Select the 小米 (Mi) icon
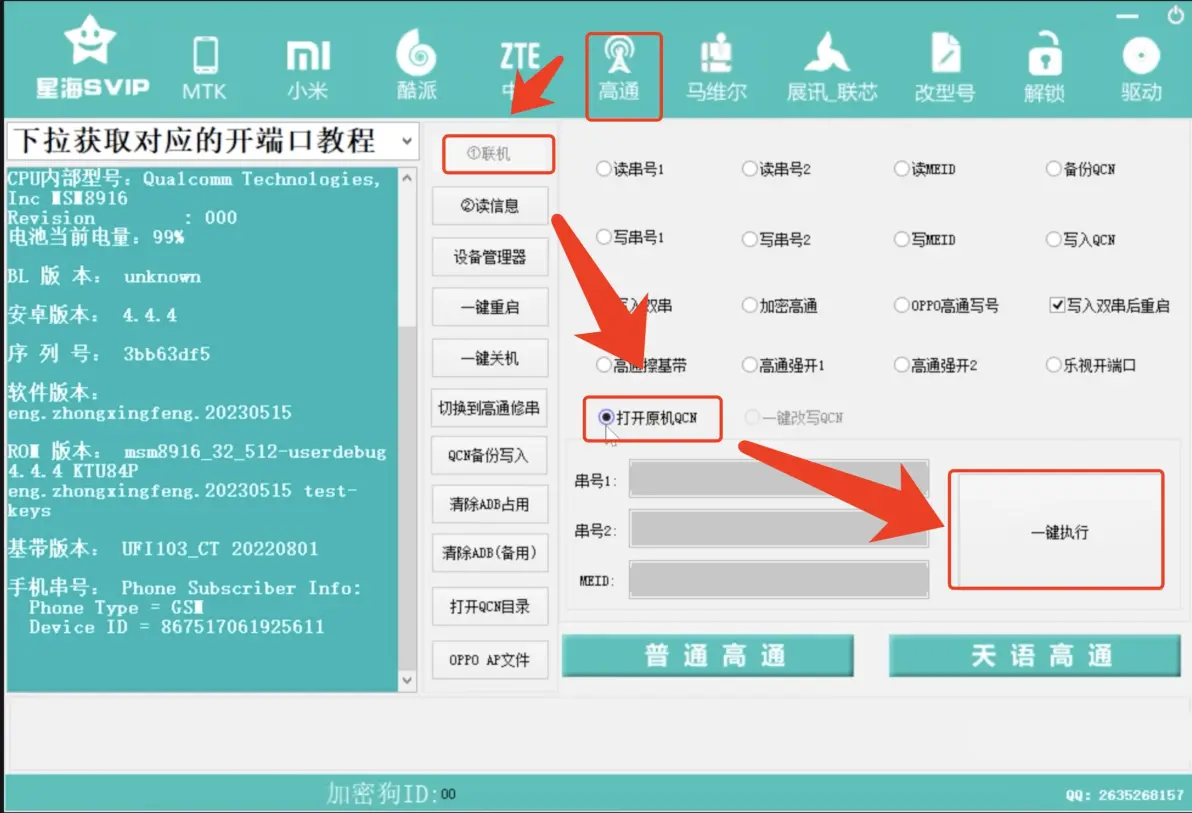1192x813 pixels. tap(308, 66)
